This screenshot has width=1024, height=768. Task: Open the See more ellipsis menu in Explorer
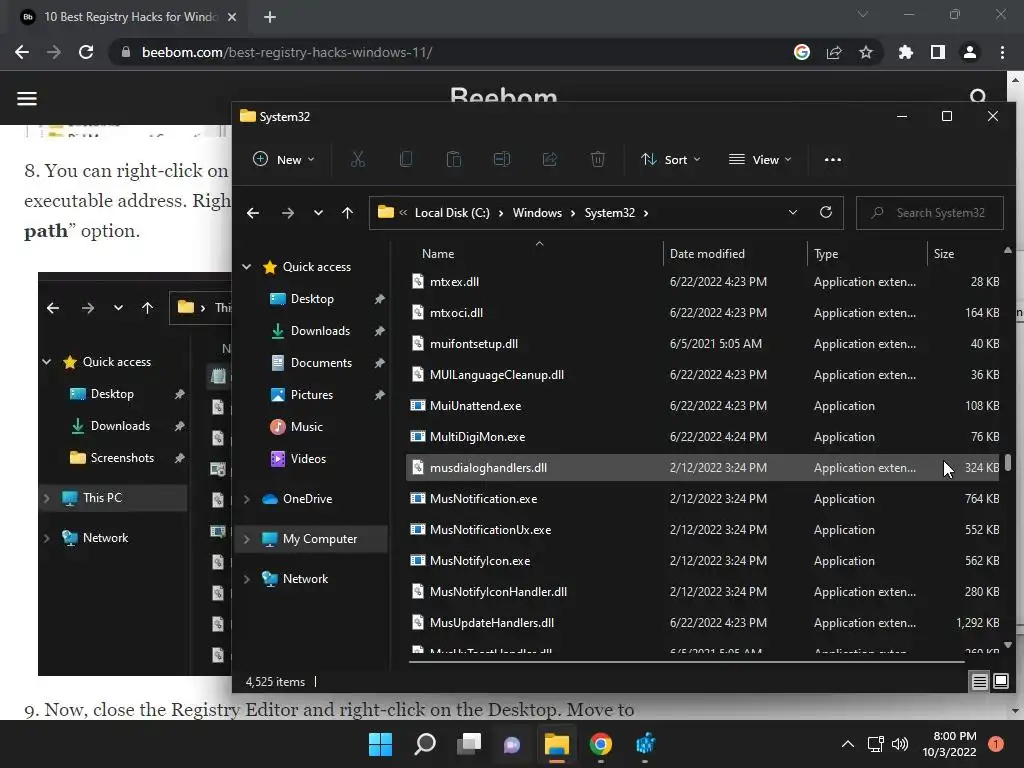click(833, 159)
